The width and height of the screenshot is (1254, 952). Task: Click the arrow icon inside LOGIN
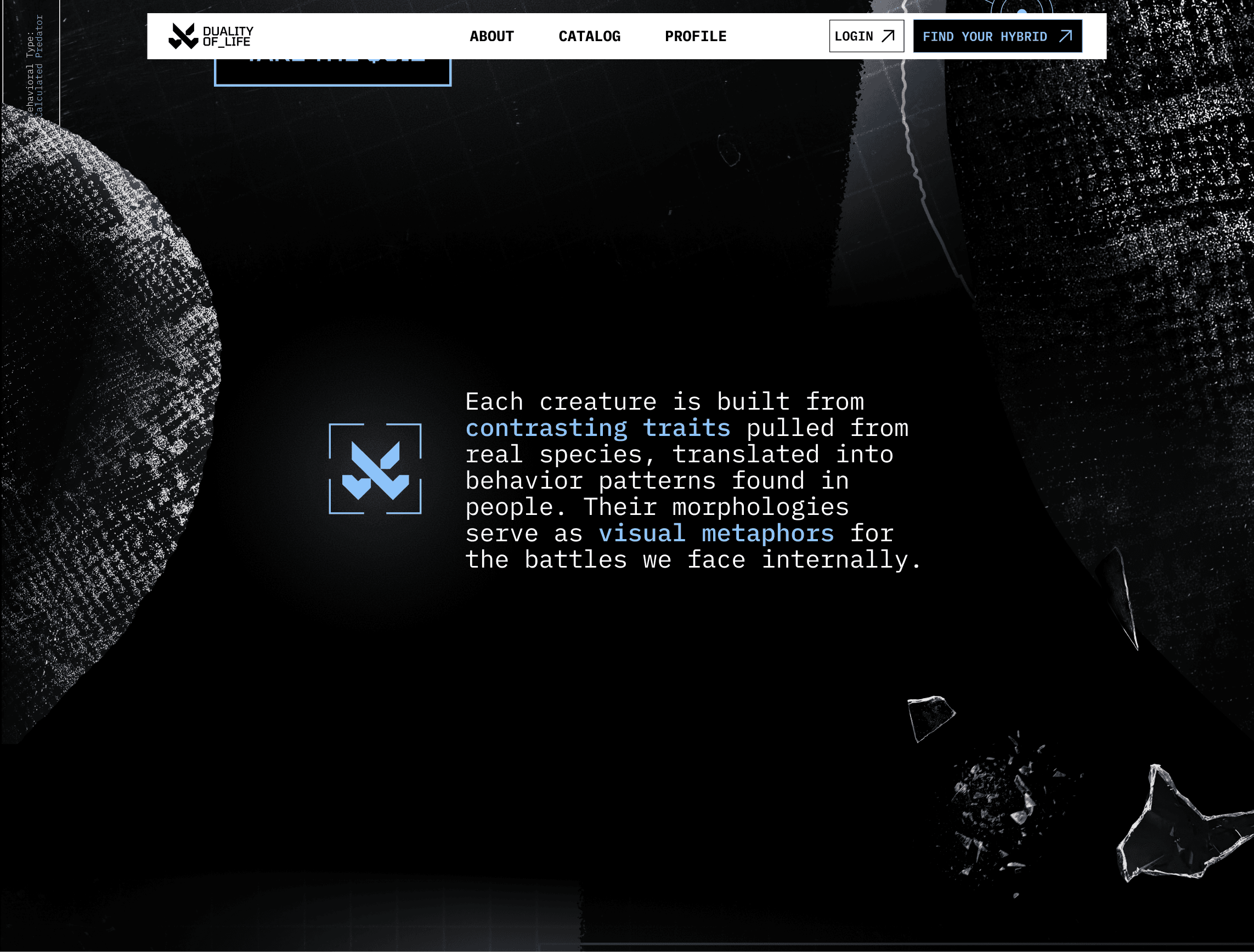[x=888, y=36]
